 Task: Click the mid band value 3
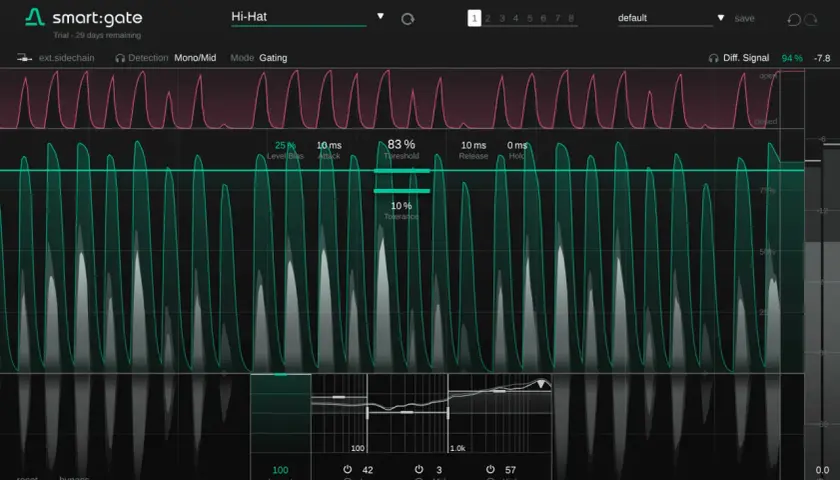pos(439,470)
